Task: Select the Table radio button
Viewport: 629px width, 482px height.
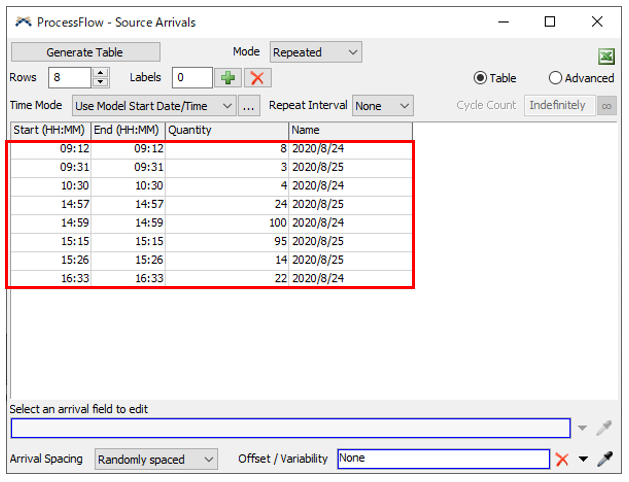Action: 480,78
